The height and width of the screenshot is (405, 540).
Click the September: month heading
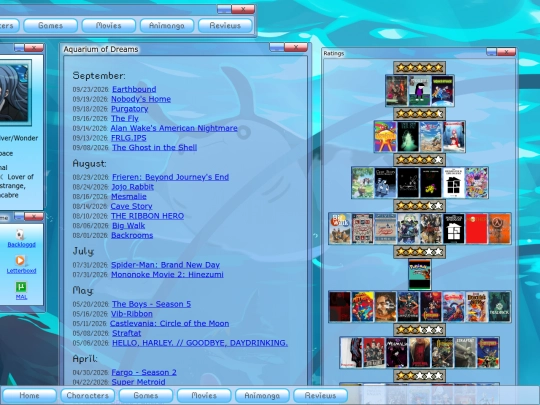click(x=99, y=76)
